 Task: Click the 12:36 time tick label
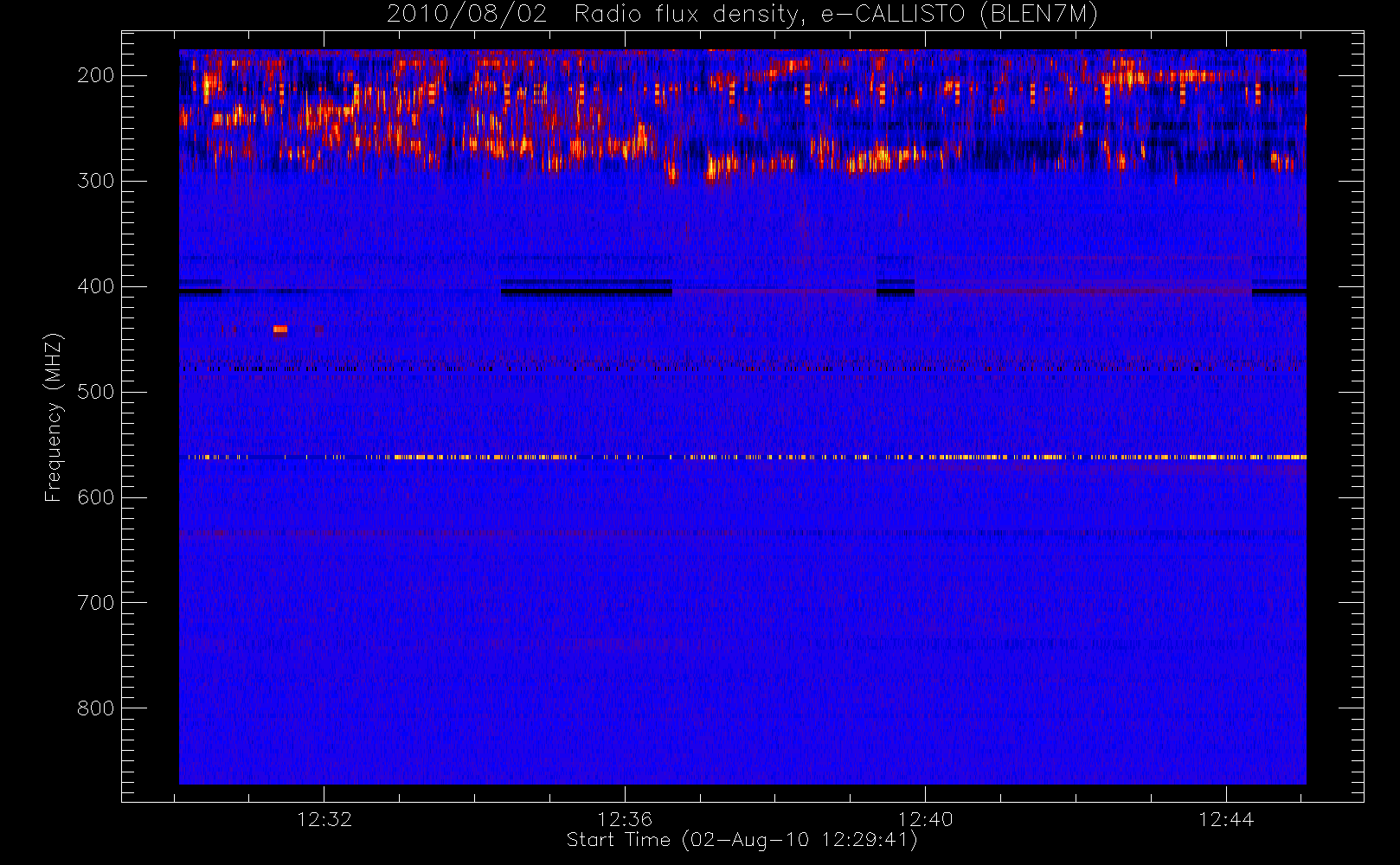click(625, 819)
